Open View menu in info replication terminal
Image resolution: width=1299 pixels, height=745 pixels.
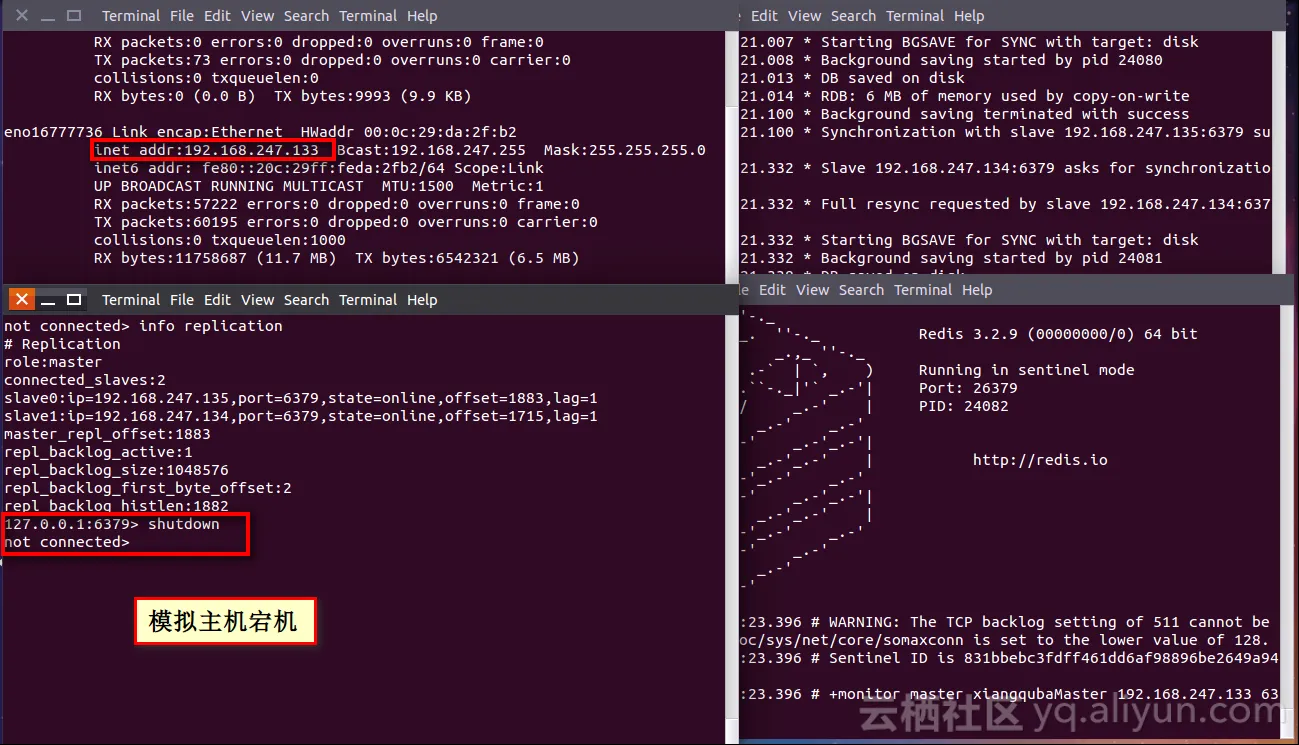pyautogui.click(x=257, y=300)
